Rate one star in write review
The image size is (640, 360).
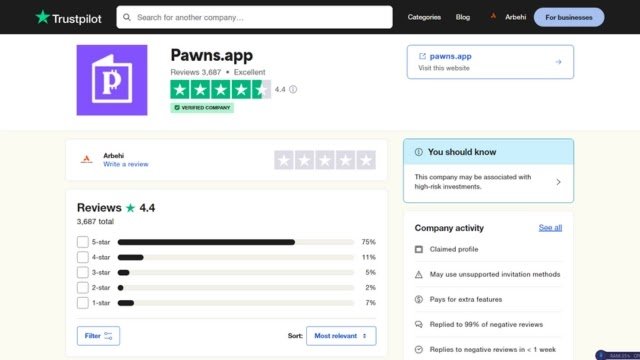[284, 160]
